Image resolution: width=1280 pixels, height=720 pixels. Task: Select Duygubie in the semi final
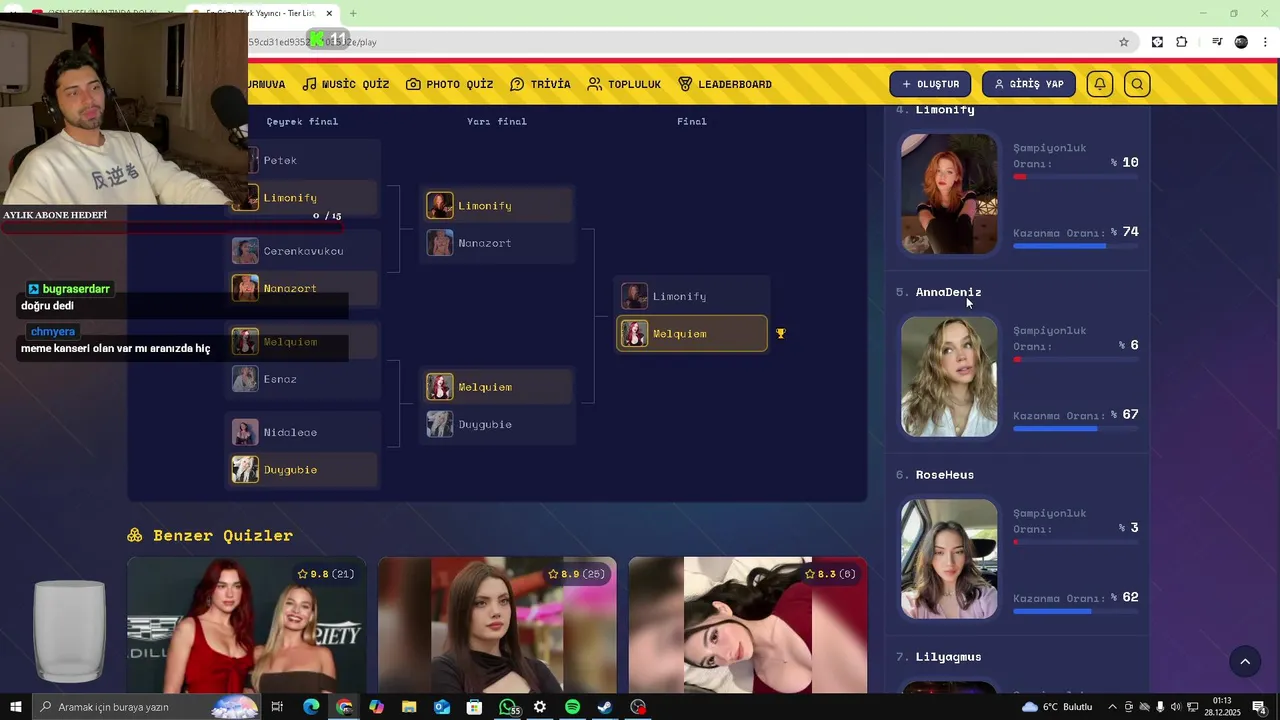[x=499, y=424]
